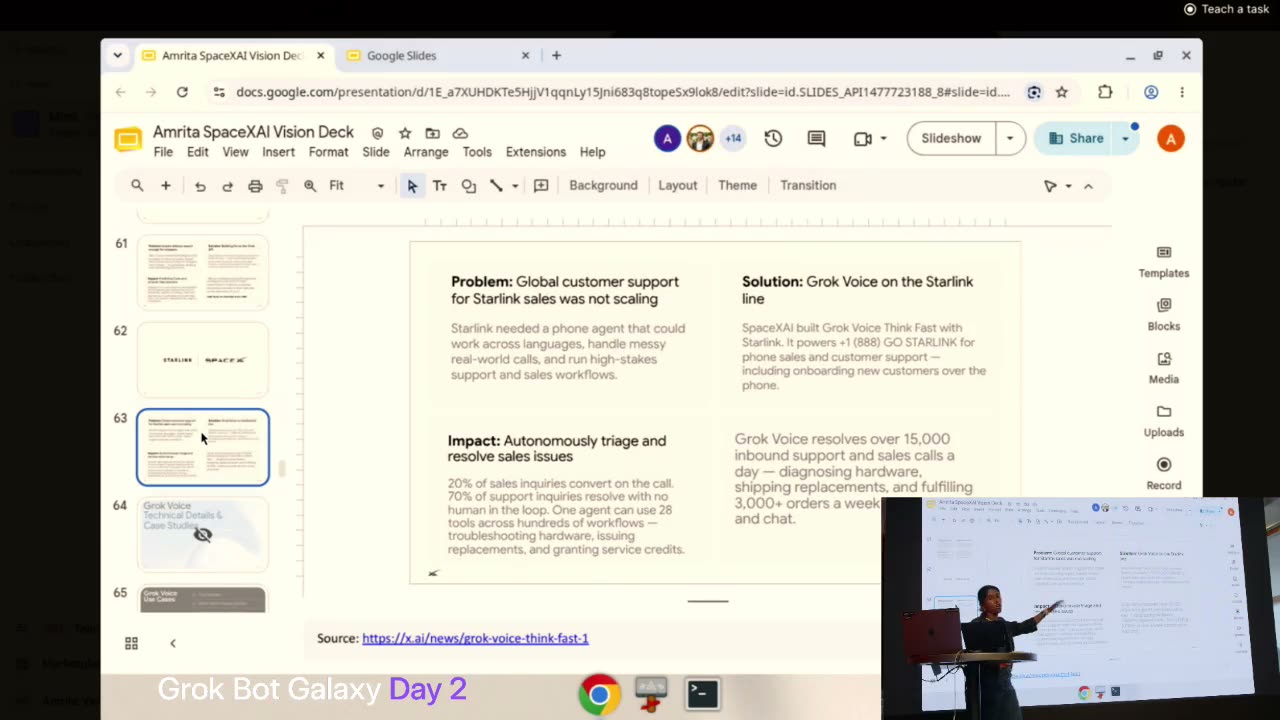Open the comments history panel
Screen dimensions: 1280x720
816,139
